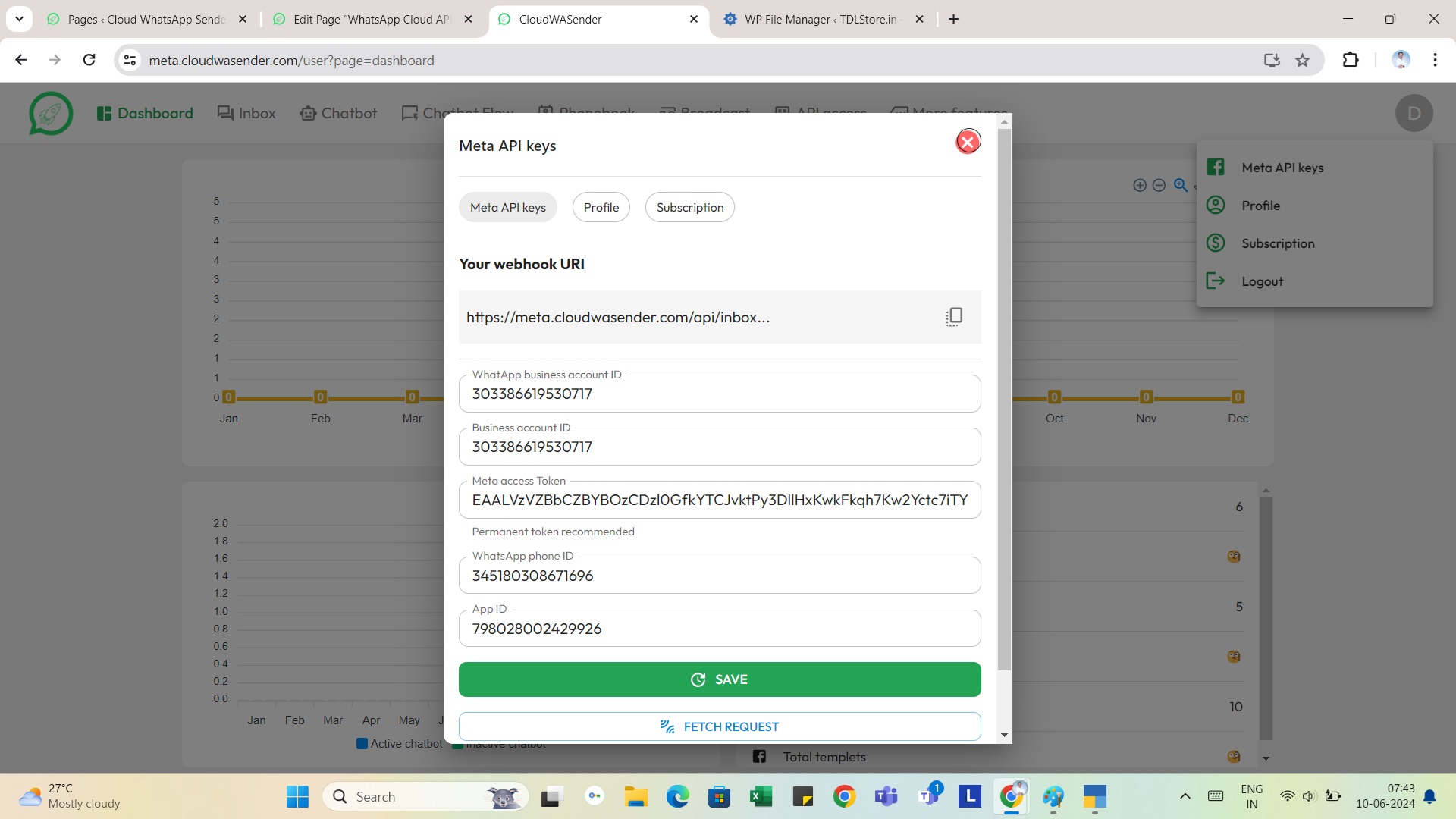Click the person icon beside Profile menu item
Viewport: 1456px width, 819px height.
[x=1216, y=205]
